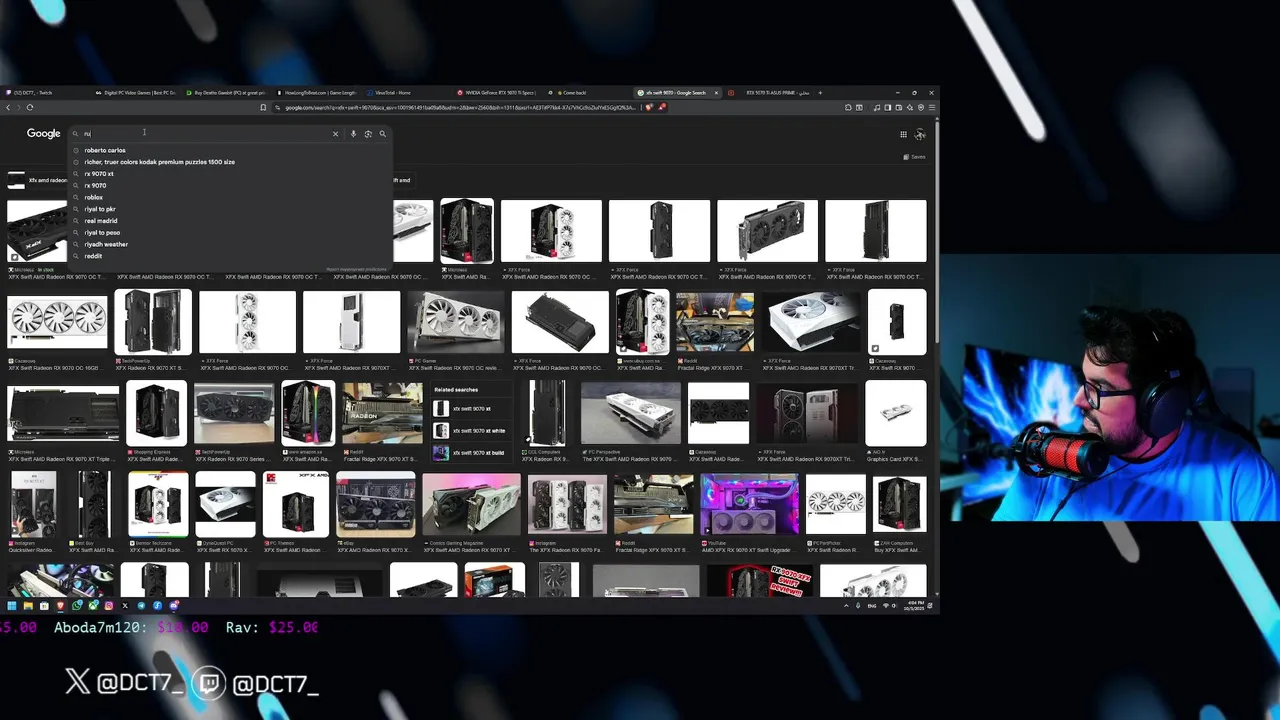Screen dimensions: 1280x720
Task: Select the 'riyal to pkr' suggestion
Action: 100,209
